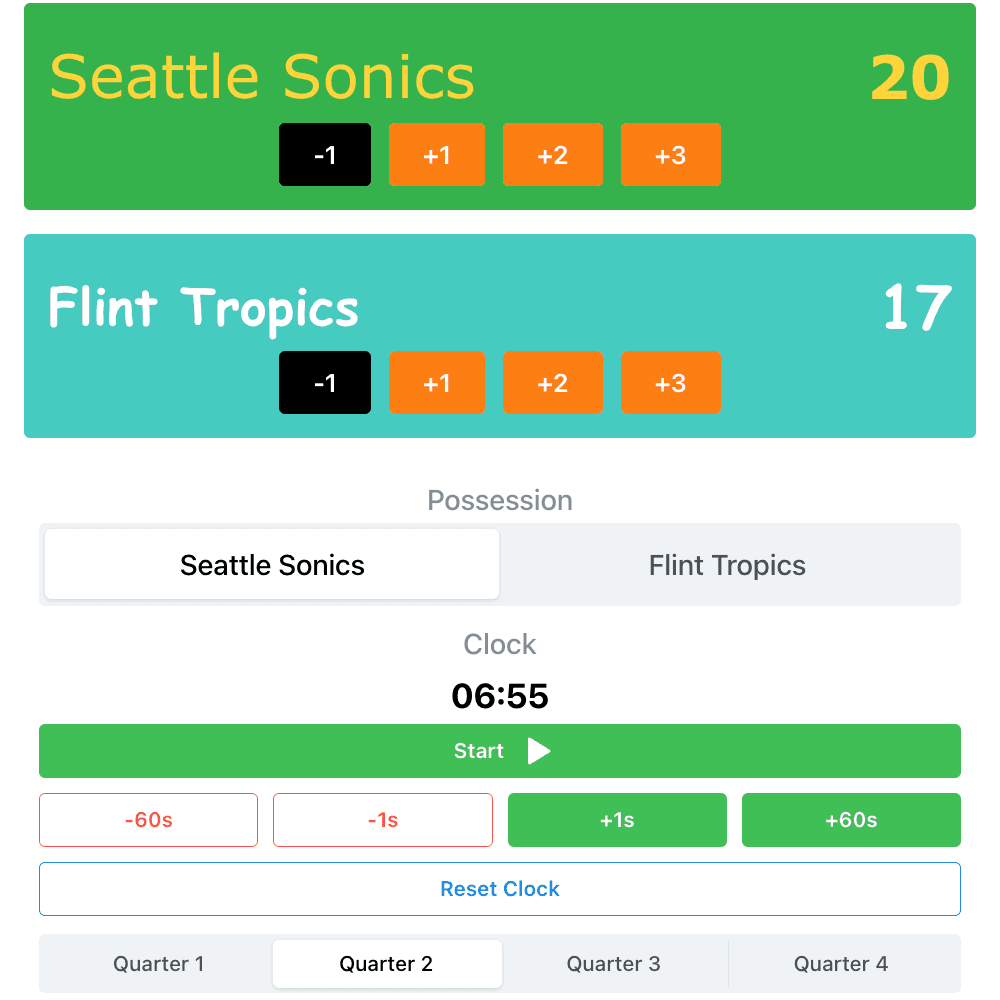The image size is (1000, 1000).
Task: Click the play icon on the Start button
Action: [x=539, y=751]
